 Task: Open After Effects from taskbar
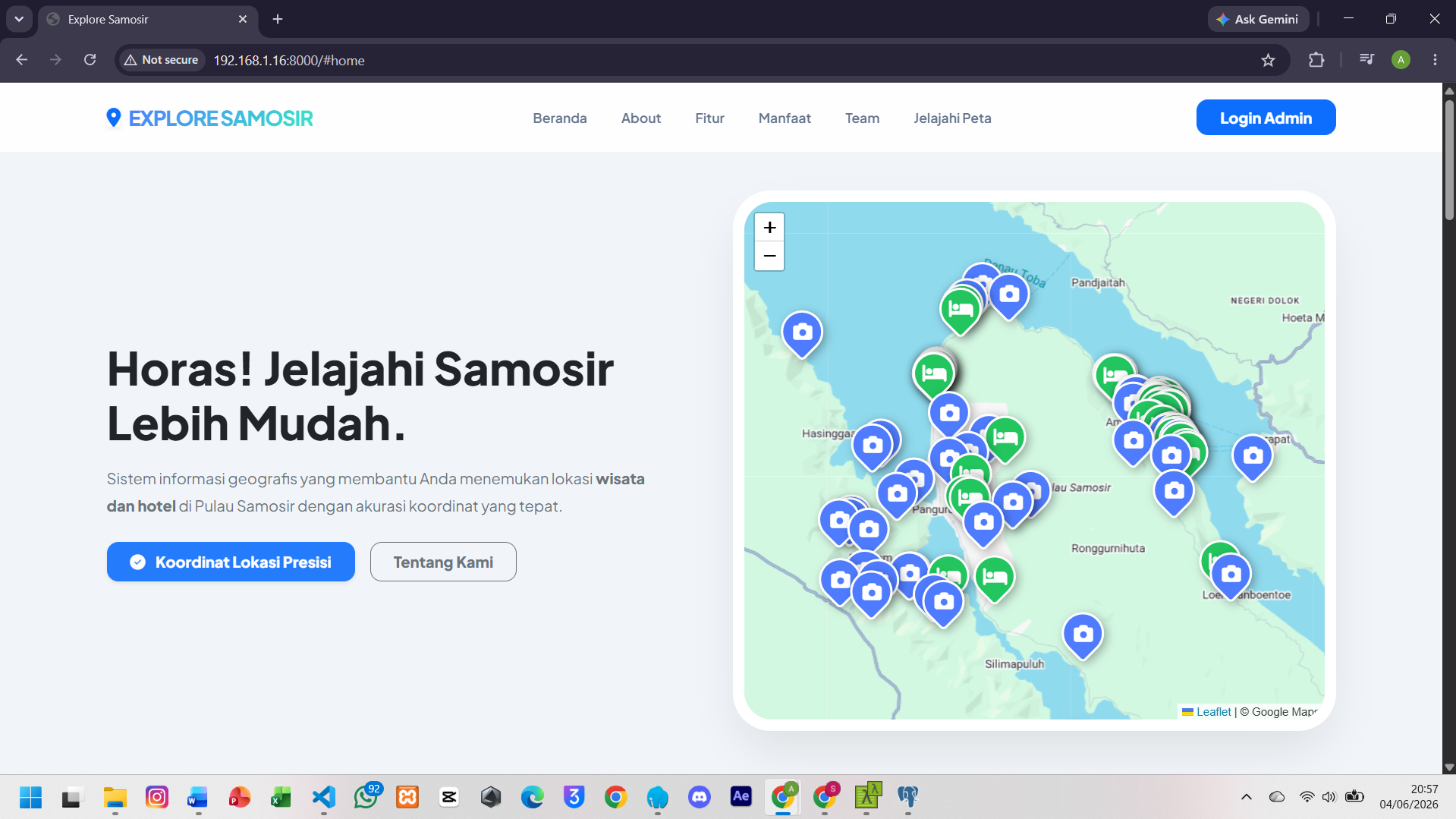[741, 797]
